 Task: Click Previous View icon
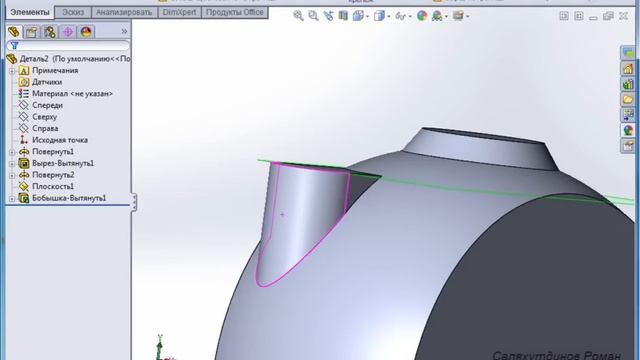(328, 16)
